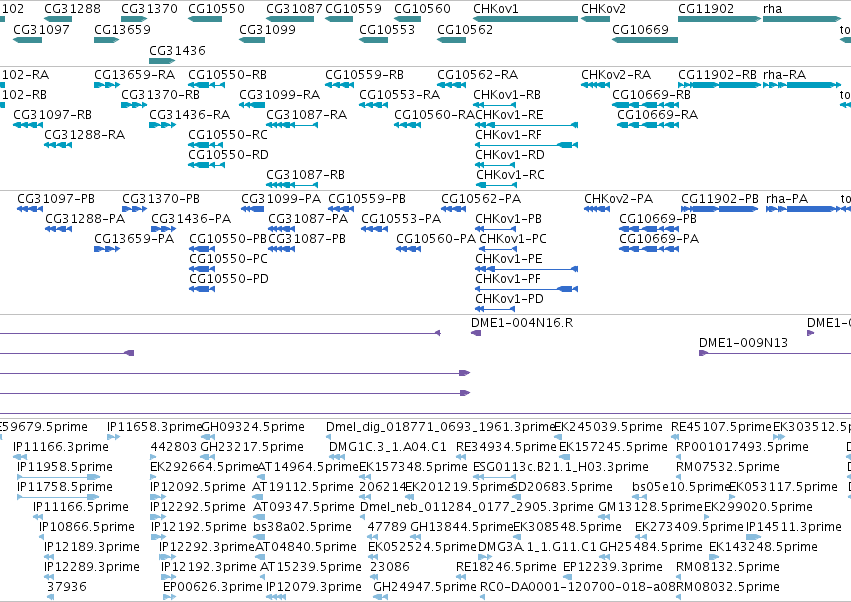Click the DMG1C.3_1.A04.C1 label
The width and height of the screenshot is (851, 602).
click(388, 447)
